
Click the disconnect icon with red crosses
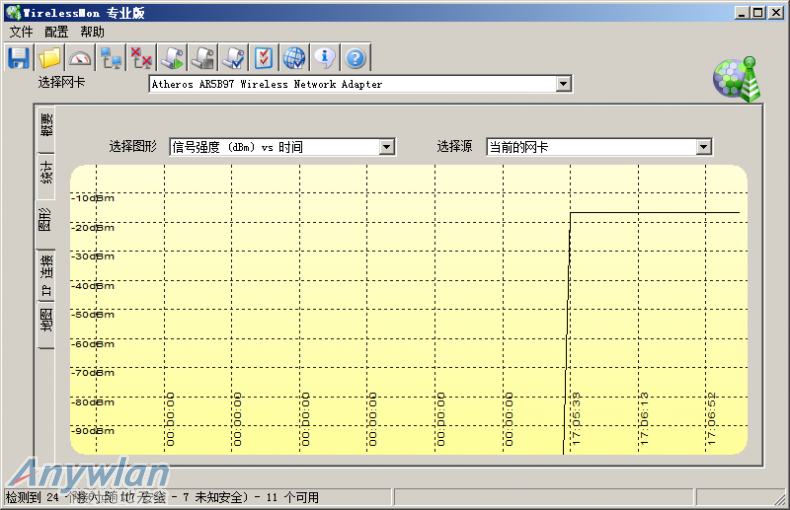point(141,58)
